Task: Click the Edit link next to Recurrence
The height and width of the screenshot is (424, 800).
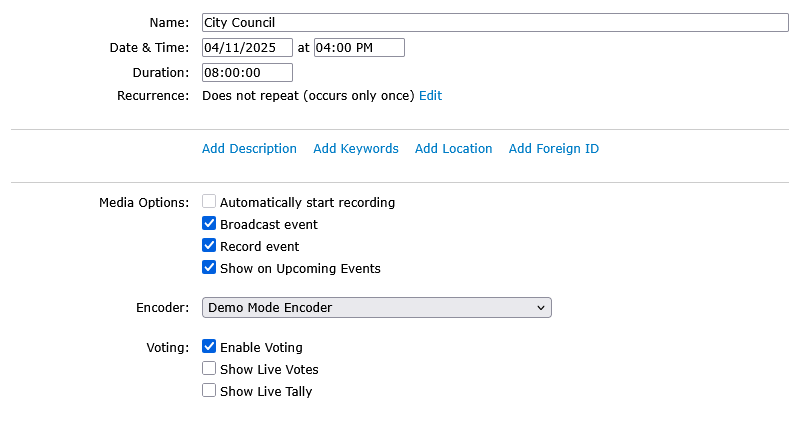Action: (x=430, y=96)
